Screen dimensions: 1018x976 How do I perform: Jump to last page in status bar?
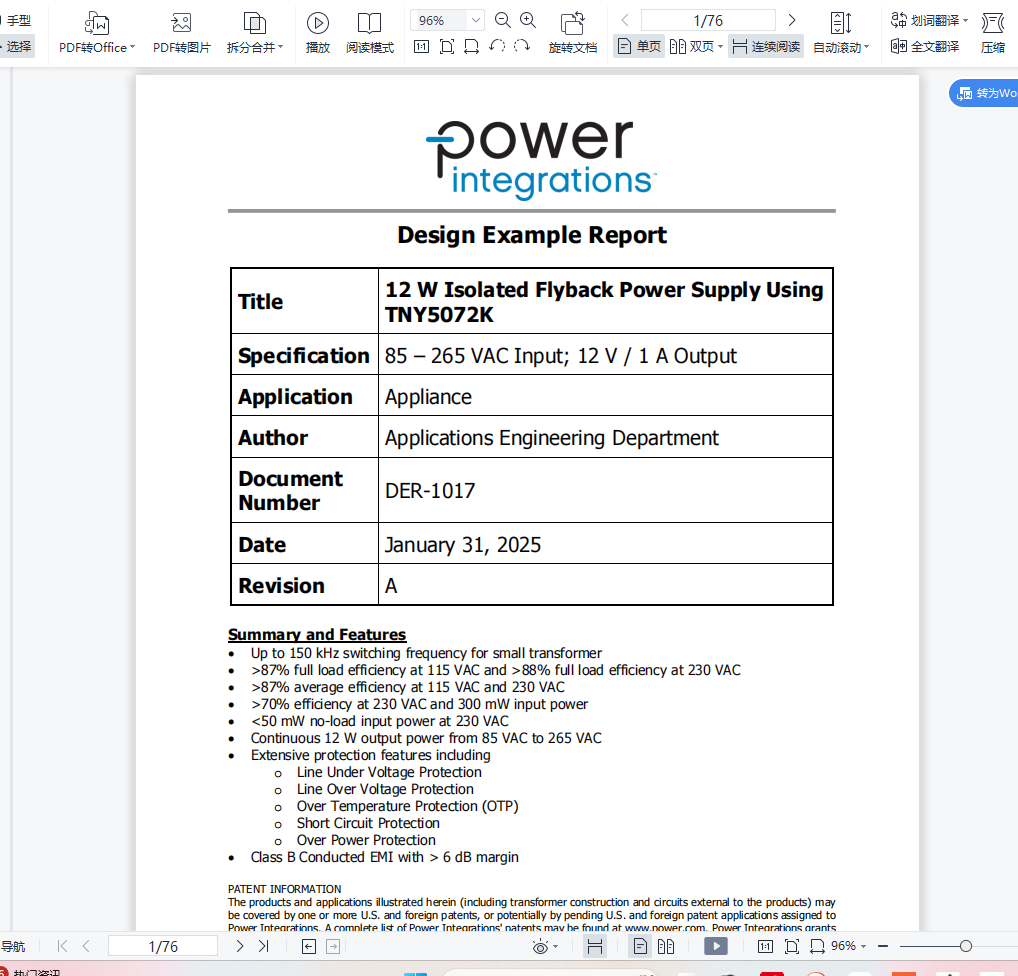coord(264,946)
